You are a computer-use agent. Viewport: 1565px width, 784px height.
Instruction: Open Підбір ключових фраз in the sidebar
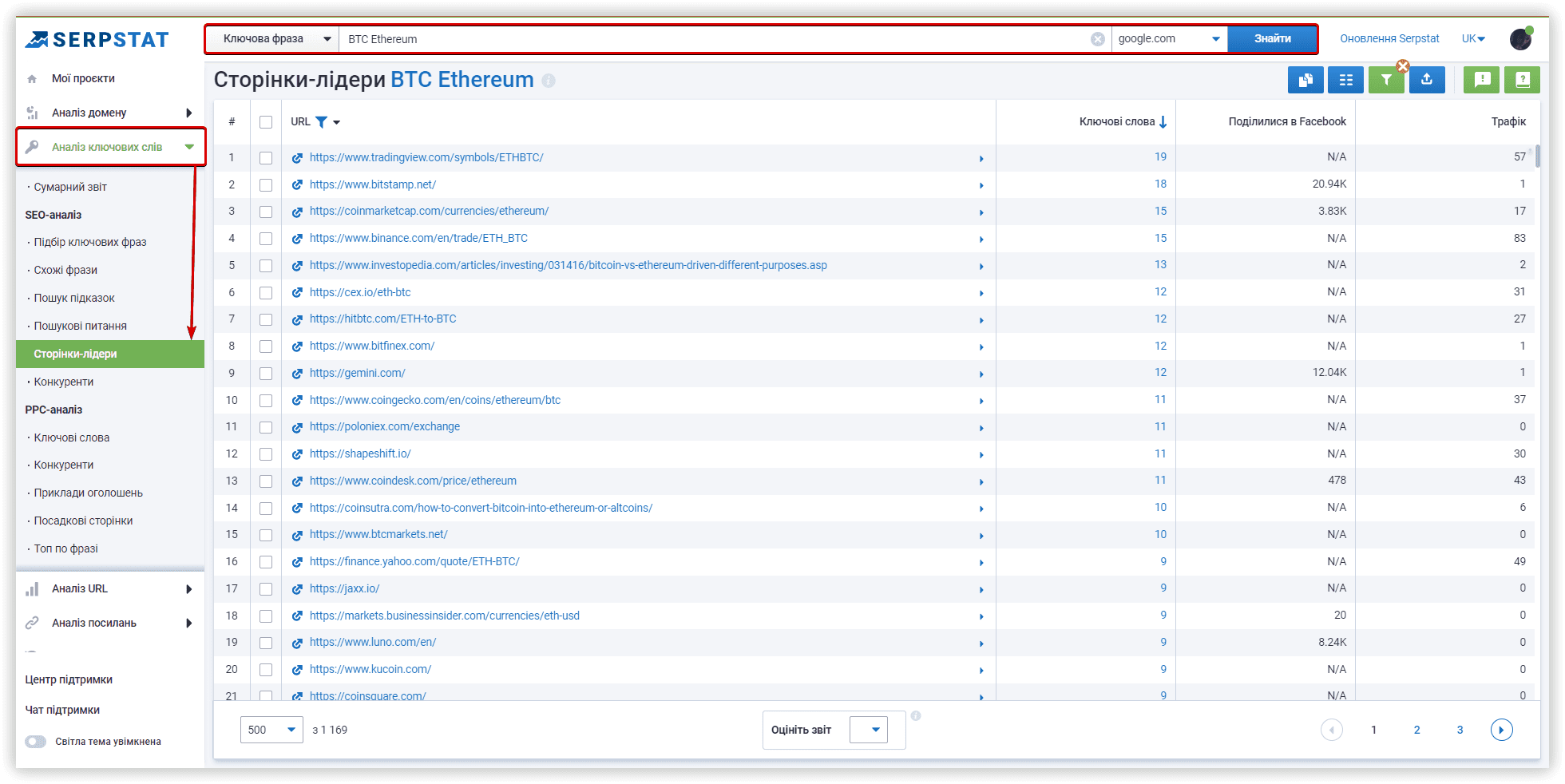click(90, 242)
